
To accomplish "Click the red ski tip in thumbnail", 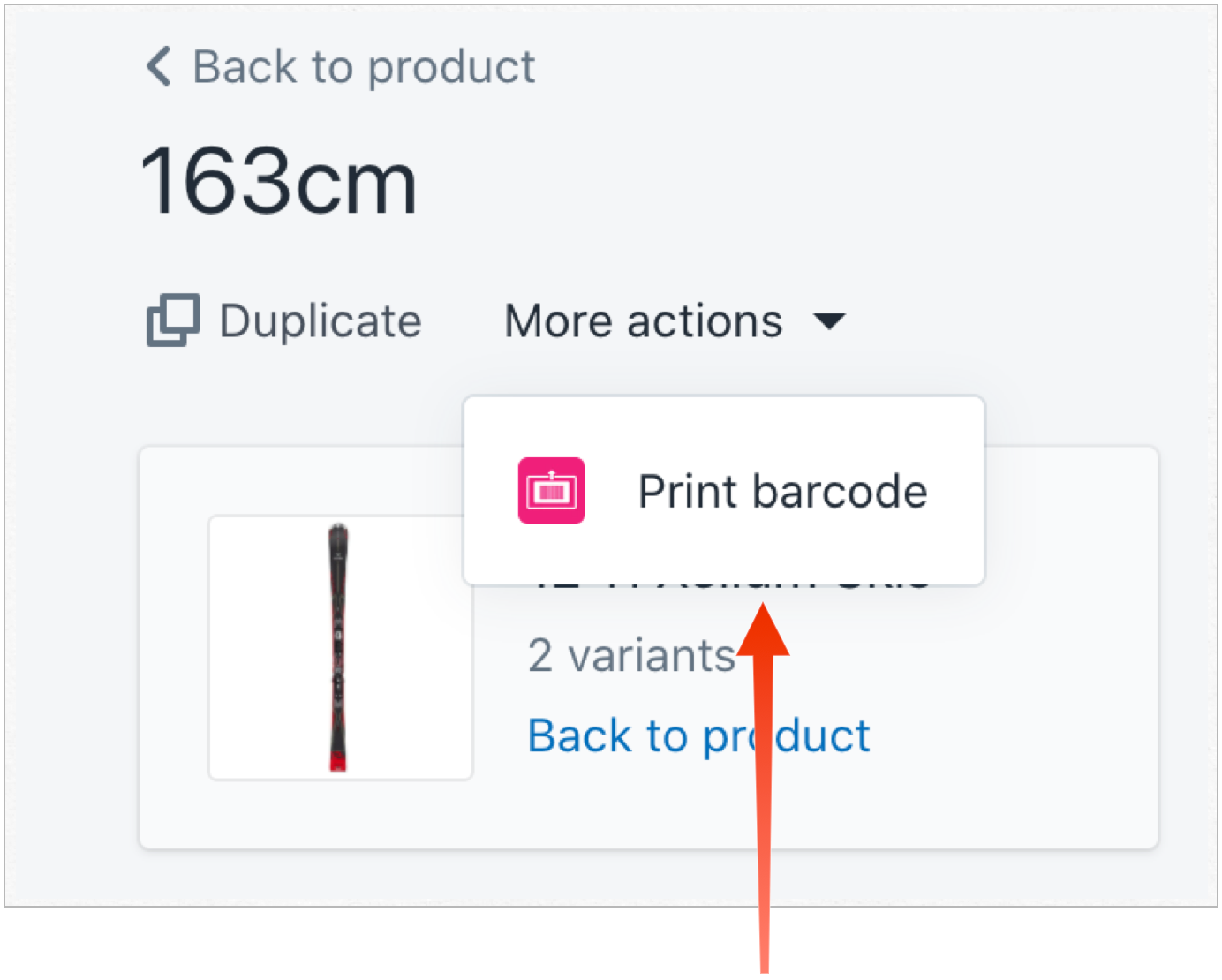I will [338, 762].
